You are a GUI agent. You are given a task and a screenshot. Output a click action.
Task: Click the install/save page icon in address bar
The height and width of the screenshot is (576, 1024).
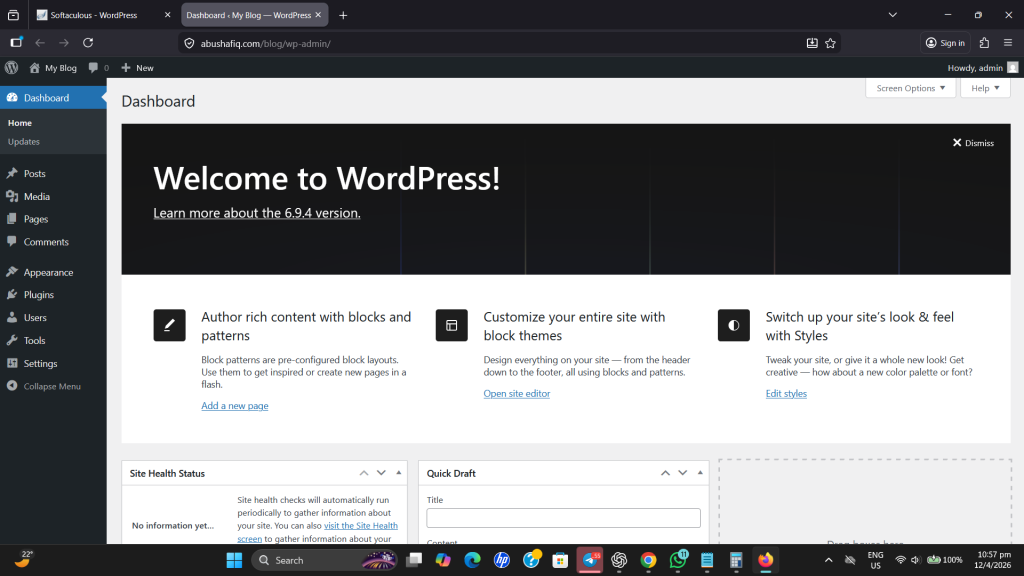point(812,43)
